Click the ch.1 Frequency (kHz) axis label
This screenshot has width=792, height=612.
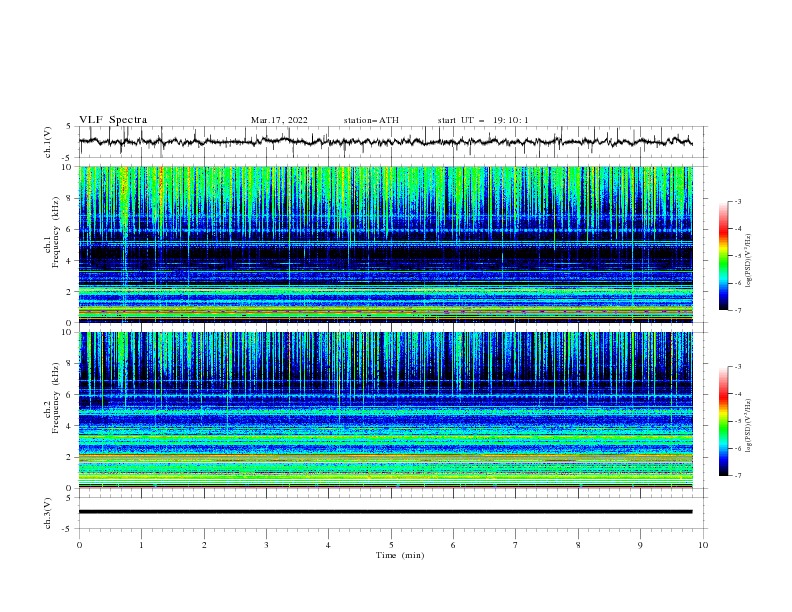[x=52, y=234]
